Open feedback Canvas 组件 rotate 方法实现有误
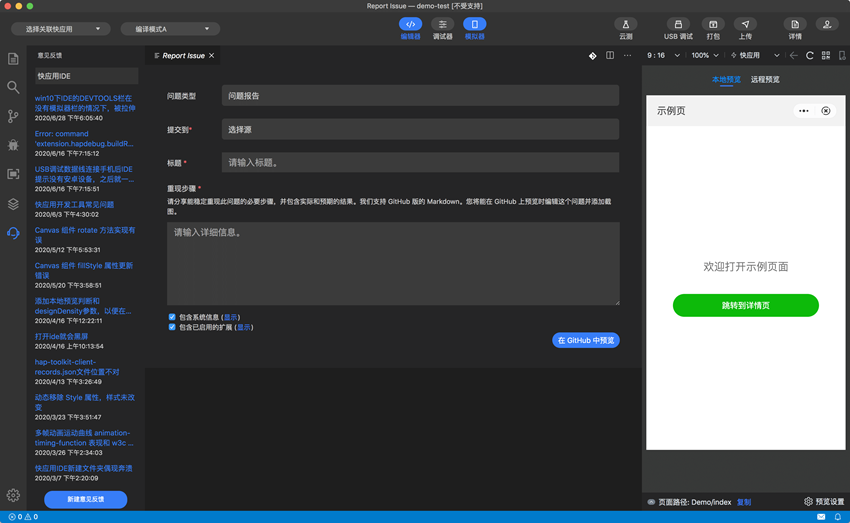850x523 pixels. (x=85, y=235)
